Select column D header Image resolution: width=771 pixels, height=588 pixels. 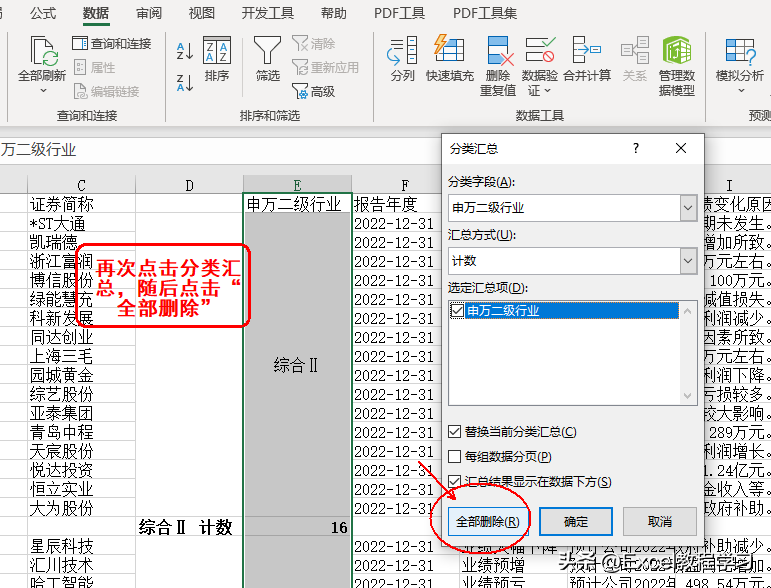coord(189,185)
